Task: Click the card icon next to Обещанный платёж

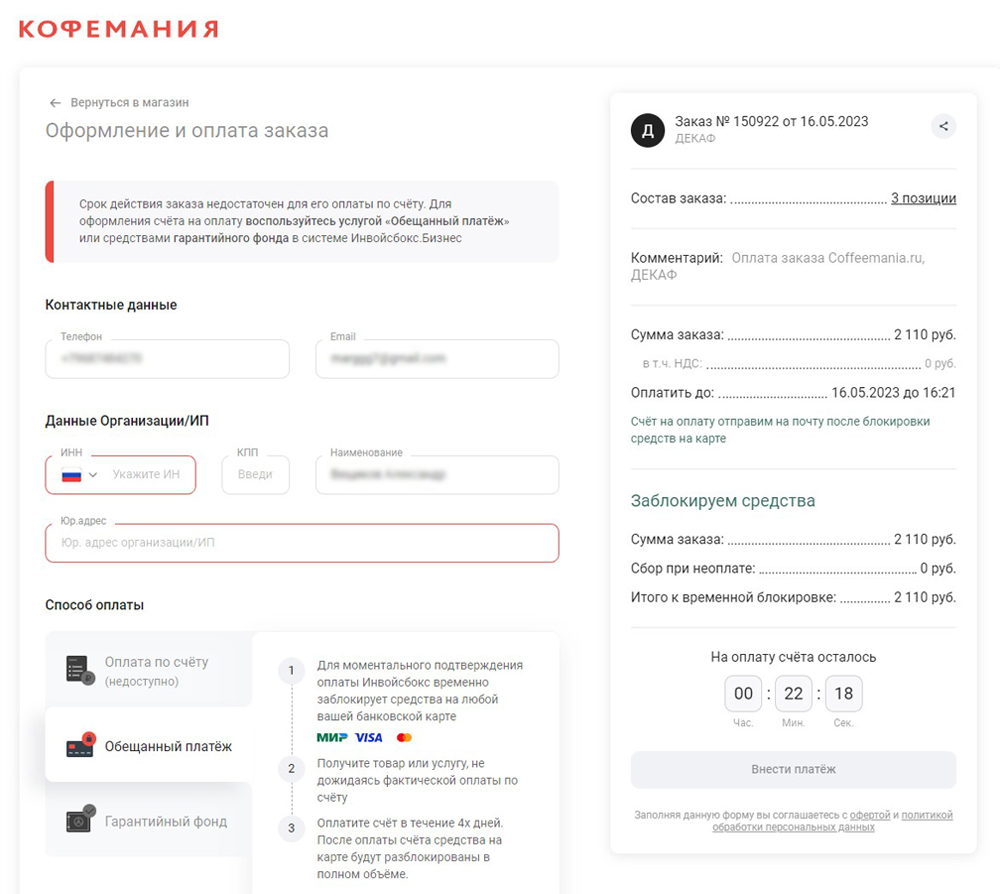Action: (x=80, y=745)
